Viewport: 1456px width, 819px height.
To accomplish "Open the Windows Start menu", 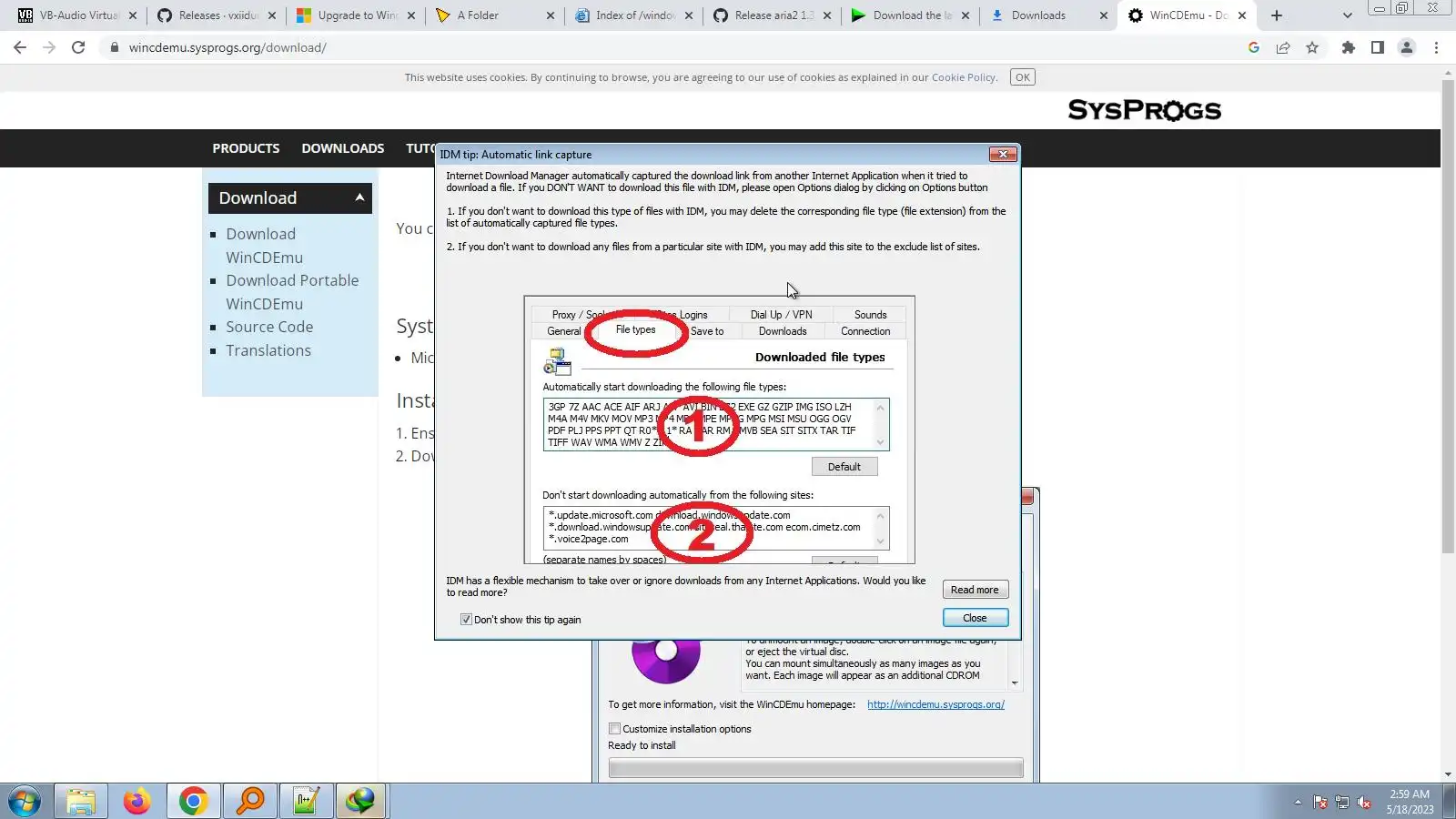I will (x=25, y=802).
